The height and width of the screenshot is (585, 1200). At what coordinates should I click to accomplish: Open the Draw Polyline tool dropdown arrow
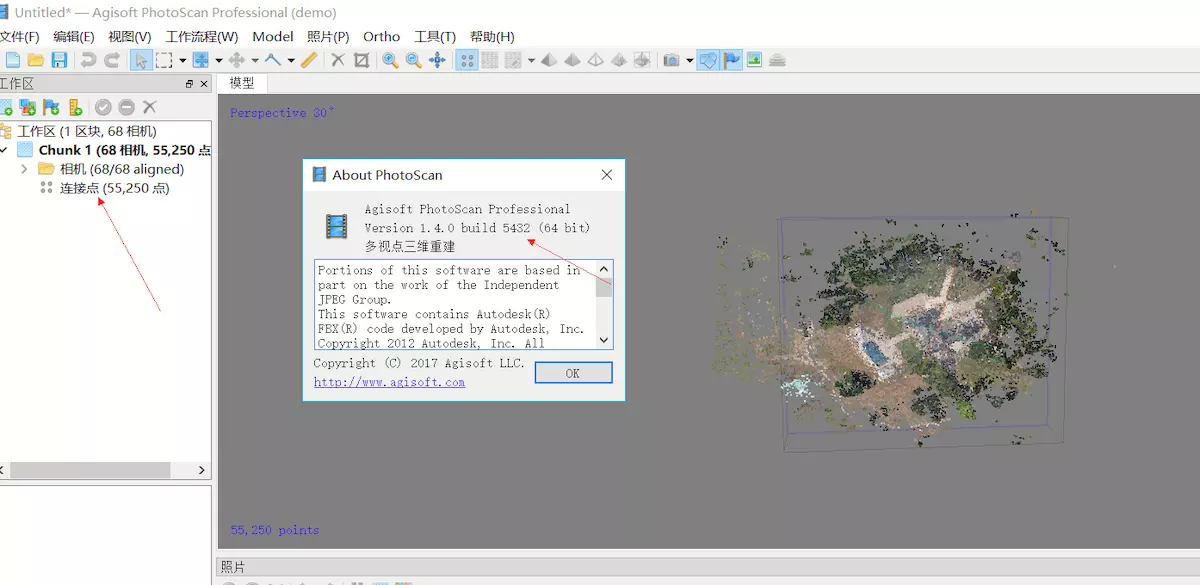click(291, 60)
